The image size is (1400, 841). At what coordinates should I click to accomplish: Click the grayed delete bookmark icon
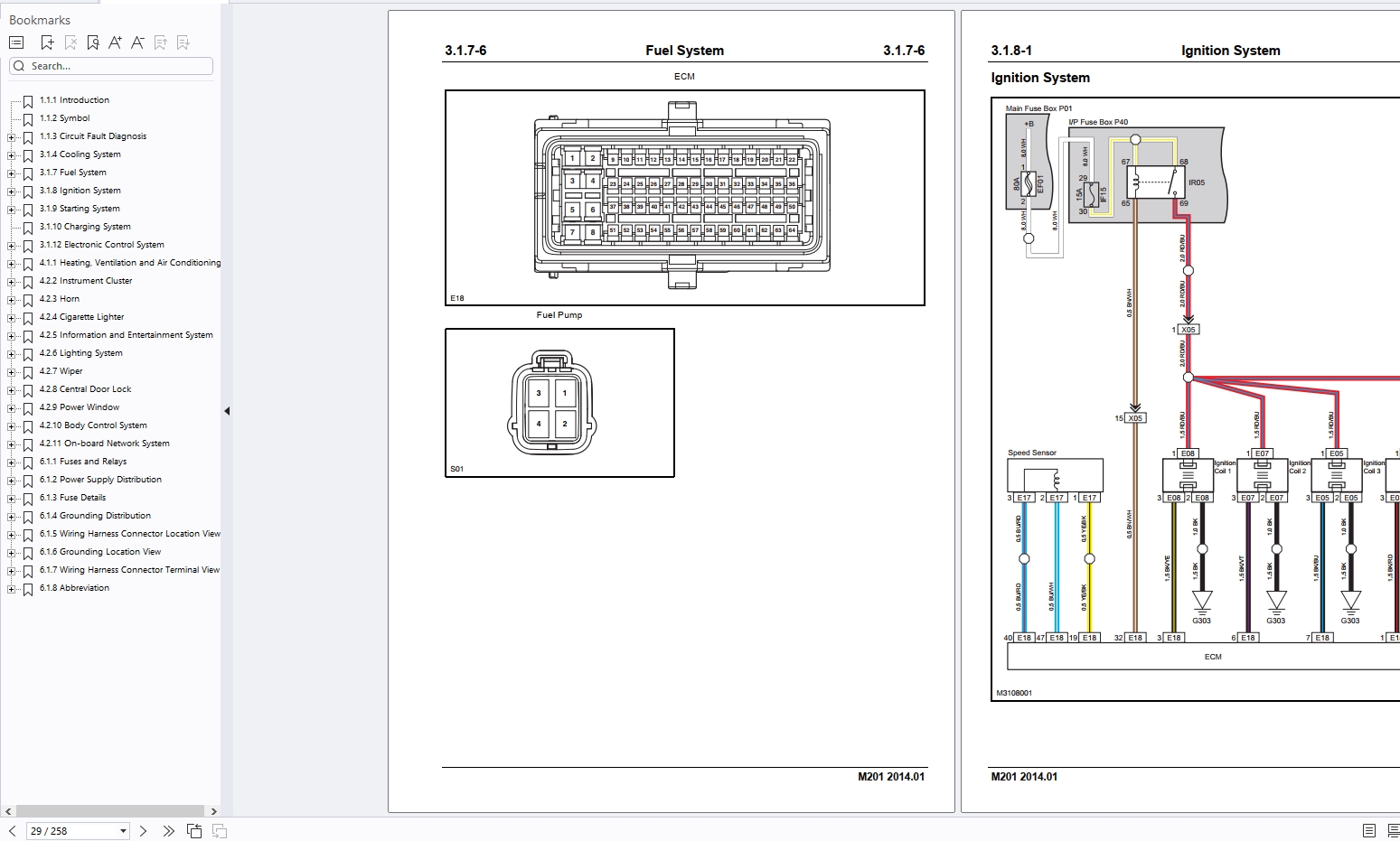70,42
